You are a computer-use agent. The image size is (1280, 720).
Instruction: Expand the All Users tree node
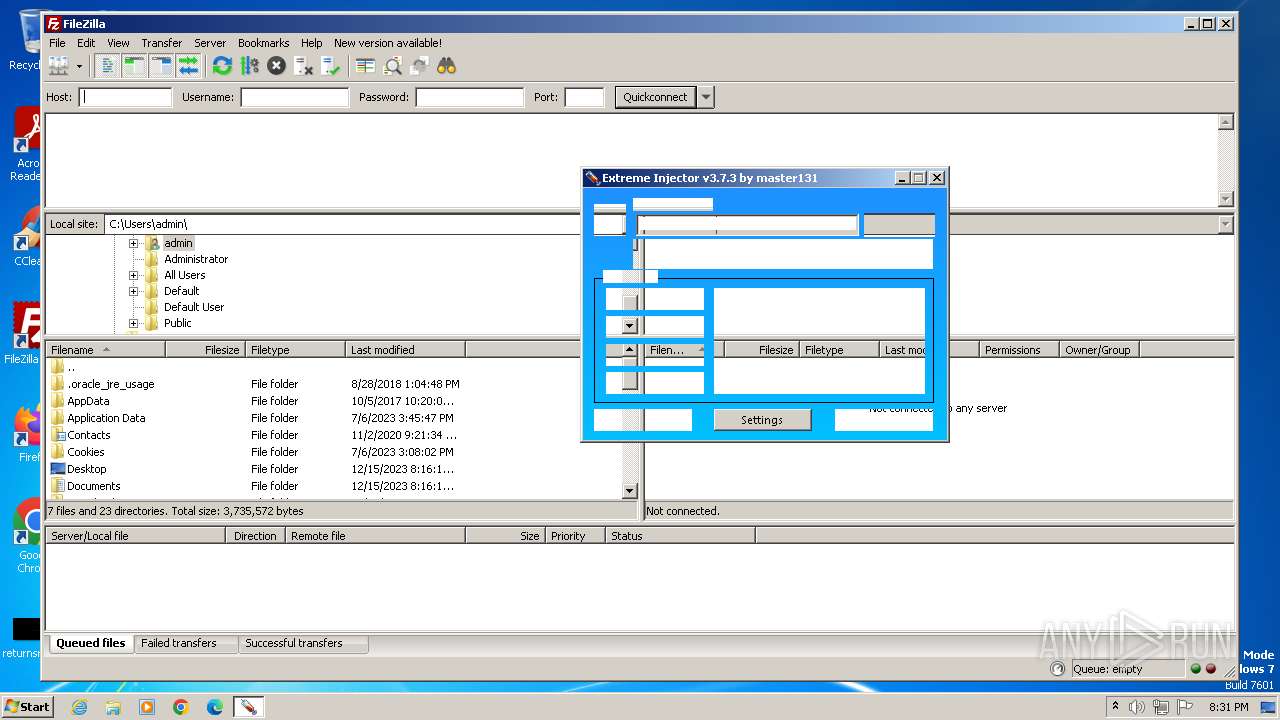tap(133, 275)
